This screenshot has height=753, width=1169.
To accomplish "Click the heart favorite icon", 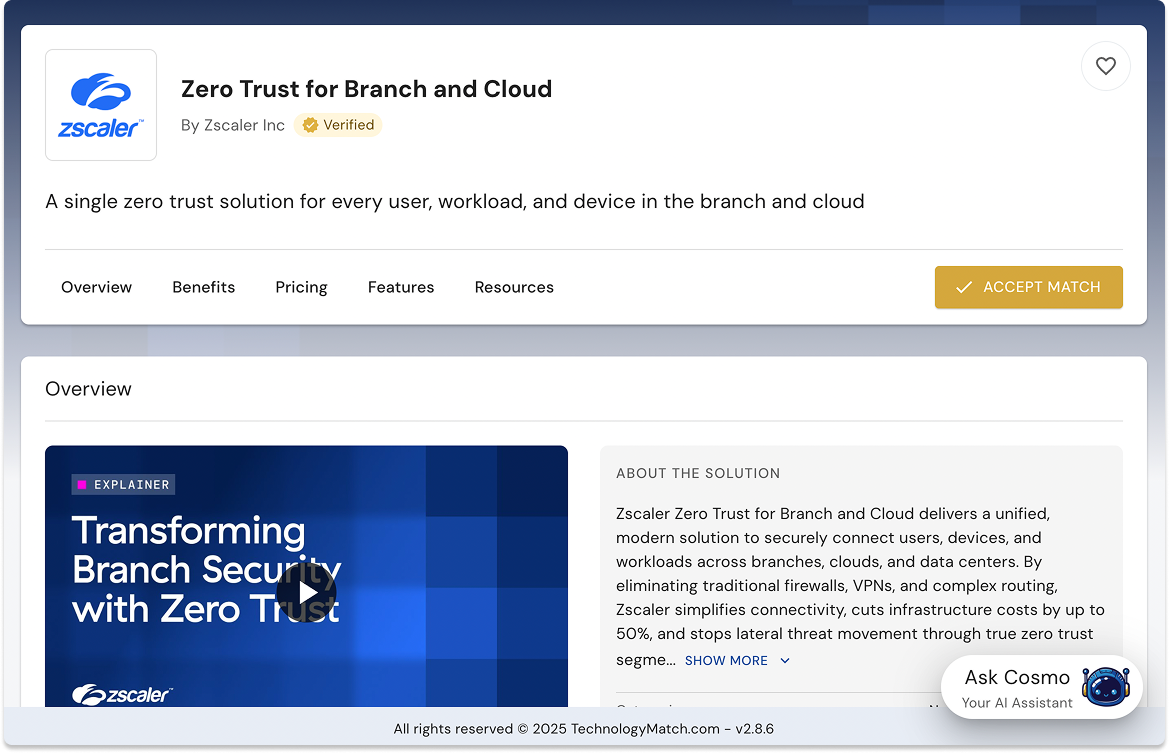I will tap(1105, 66).
